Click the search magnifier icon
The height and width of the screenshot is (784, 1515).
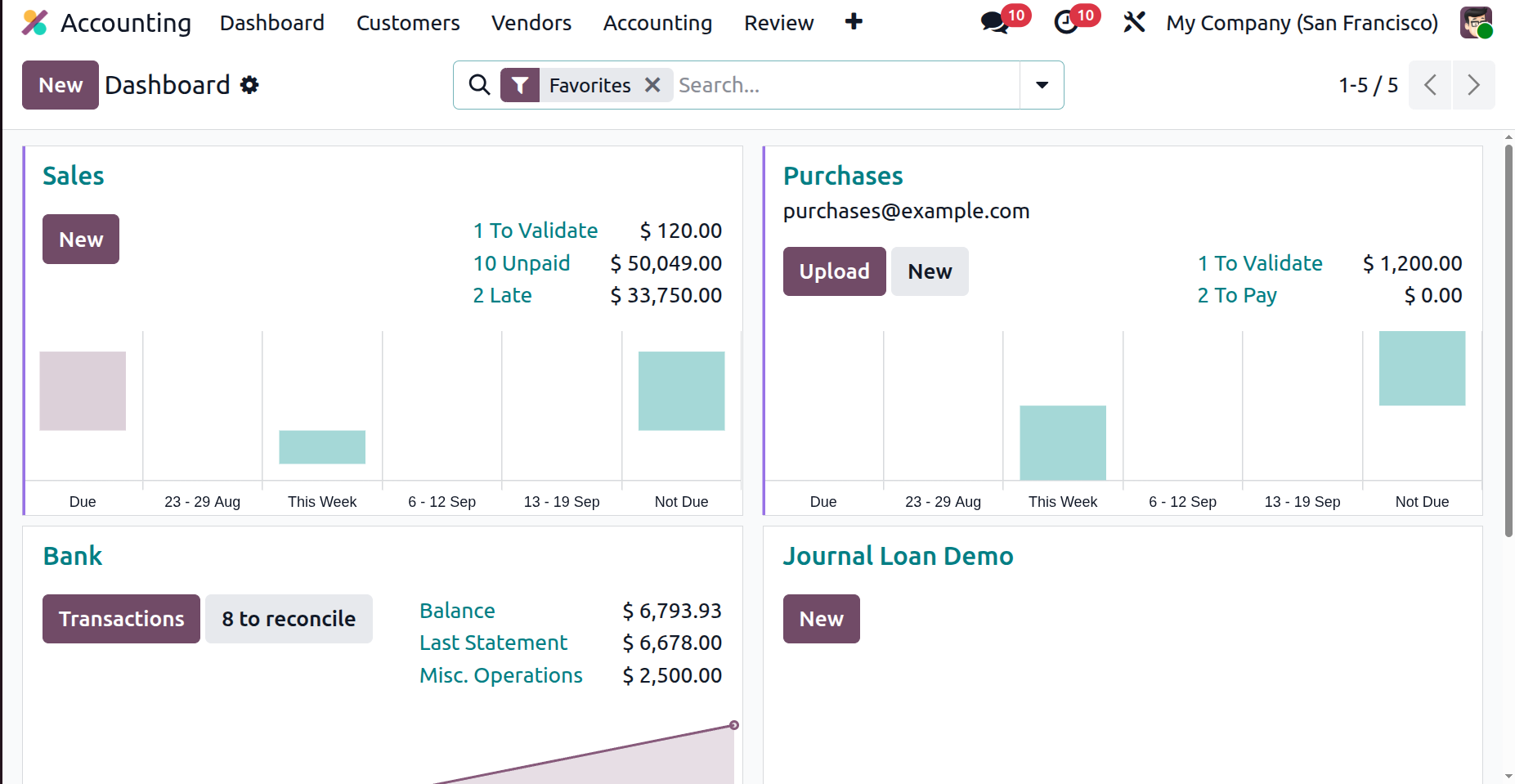click(x=479, y=85)
